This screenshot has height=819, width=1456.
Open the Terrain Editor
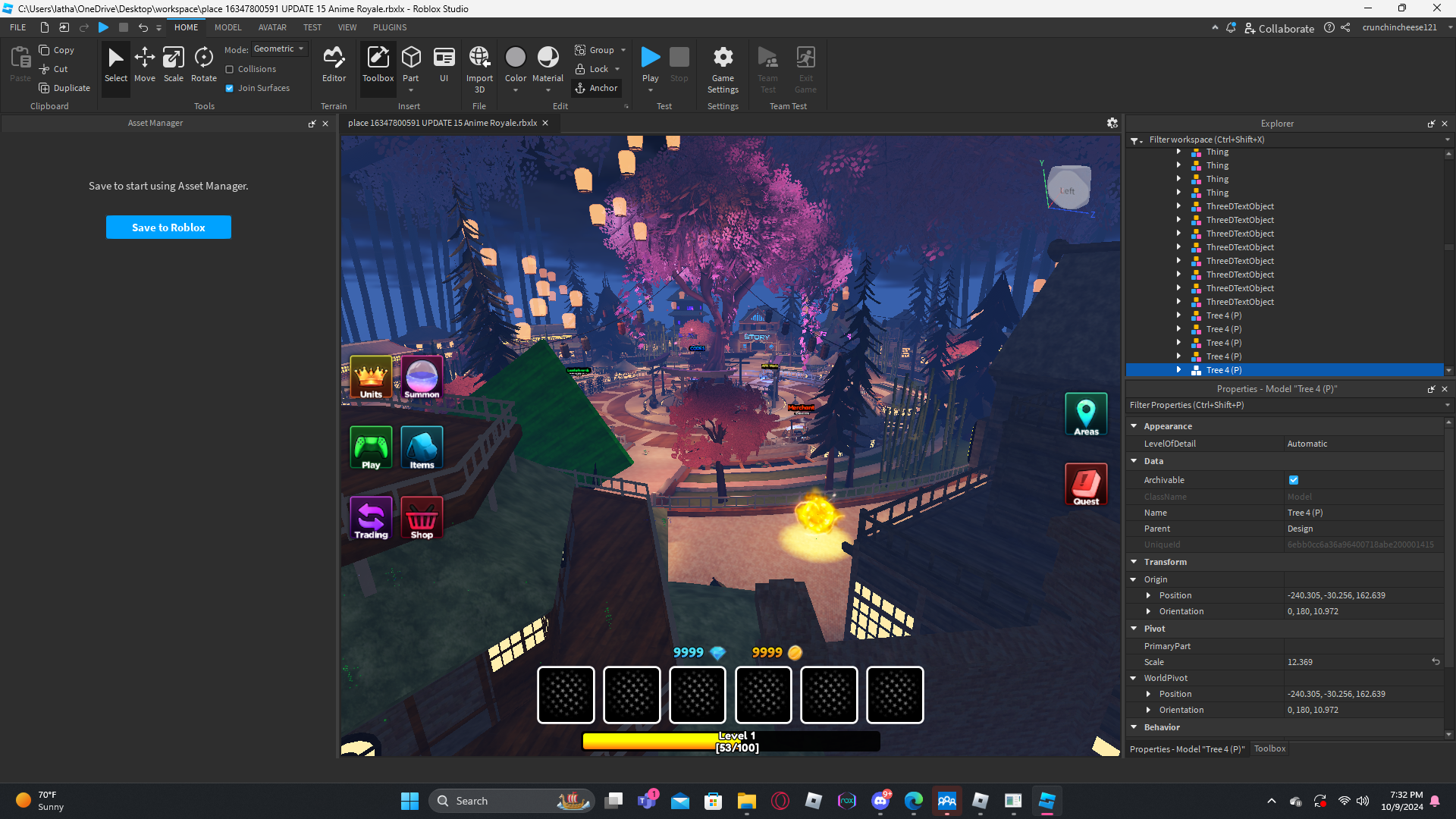tap(334, 64)
